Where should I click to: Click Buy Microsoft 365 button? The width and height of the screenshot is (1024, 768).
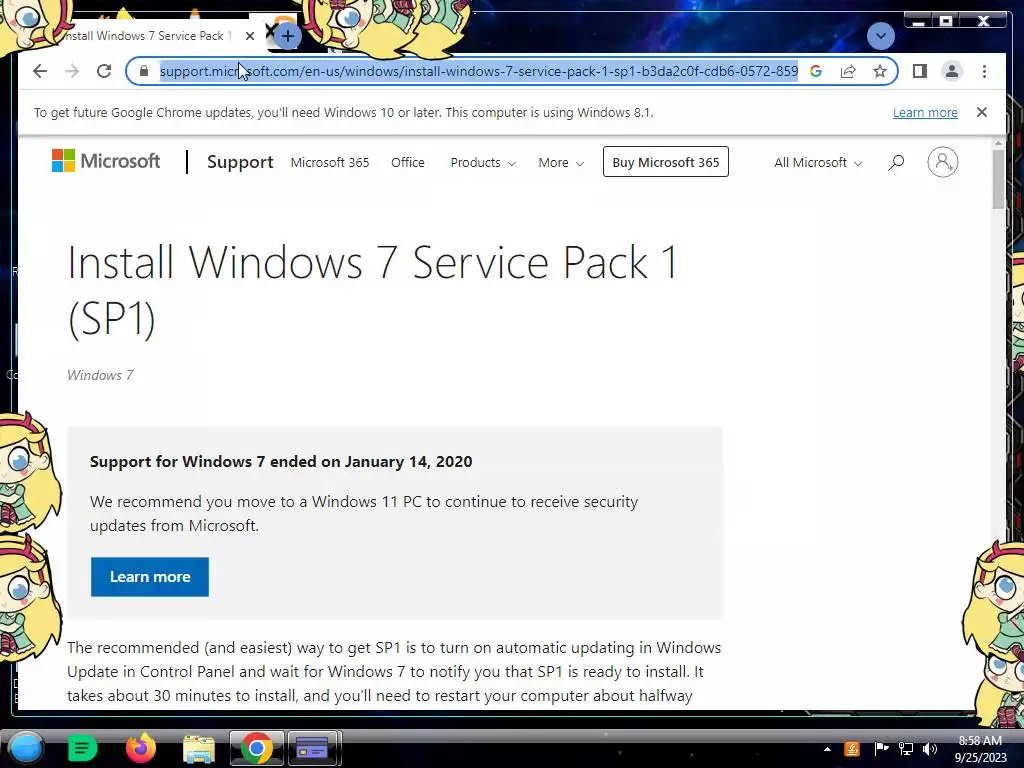(x=665, y=162)
